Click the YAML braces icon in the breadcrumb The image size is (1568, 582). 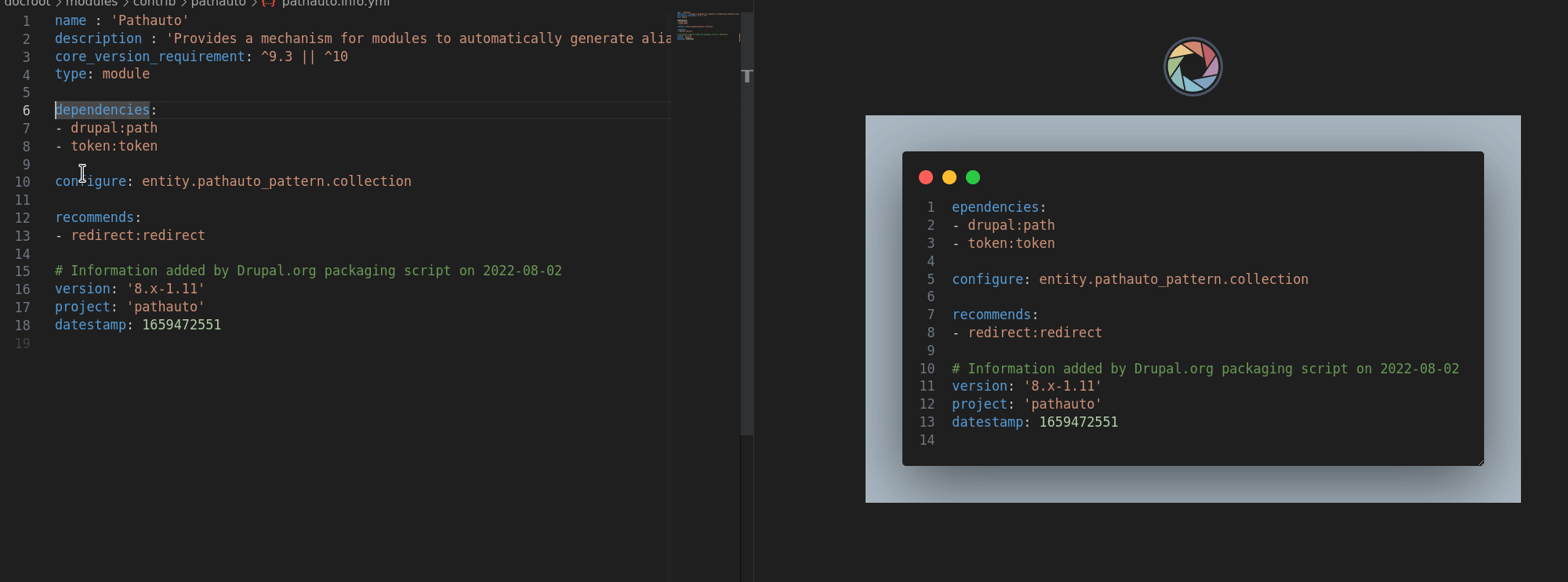point(268,3)
